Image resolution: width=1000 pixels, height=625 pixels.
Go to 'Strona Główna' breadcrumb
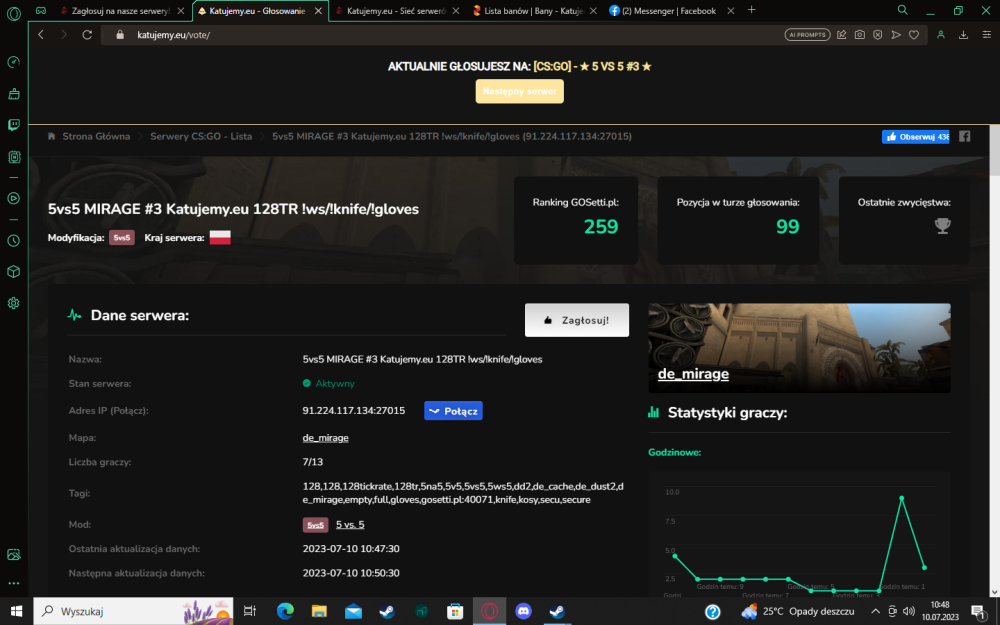click(96, 136)
